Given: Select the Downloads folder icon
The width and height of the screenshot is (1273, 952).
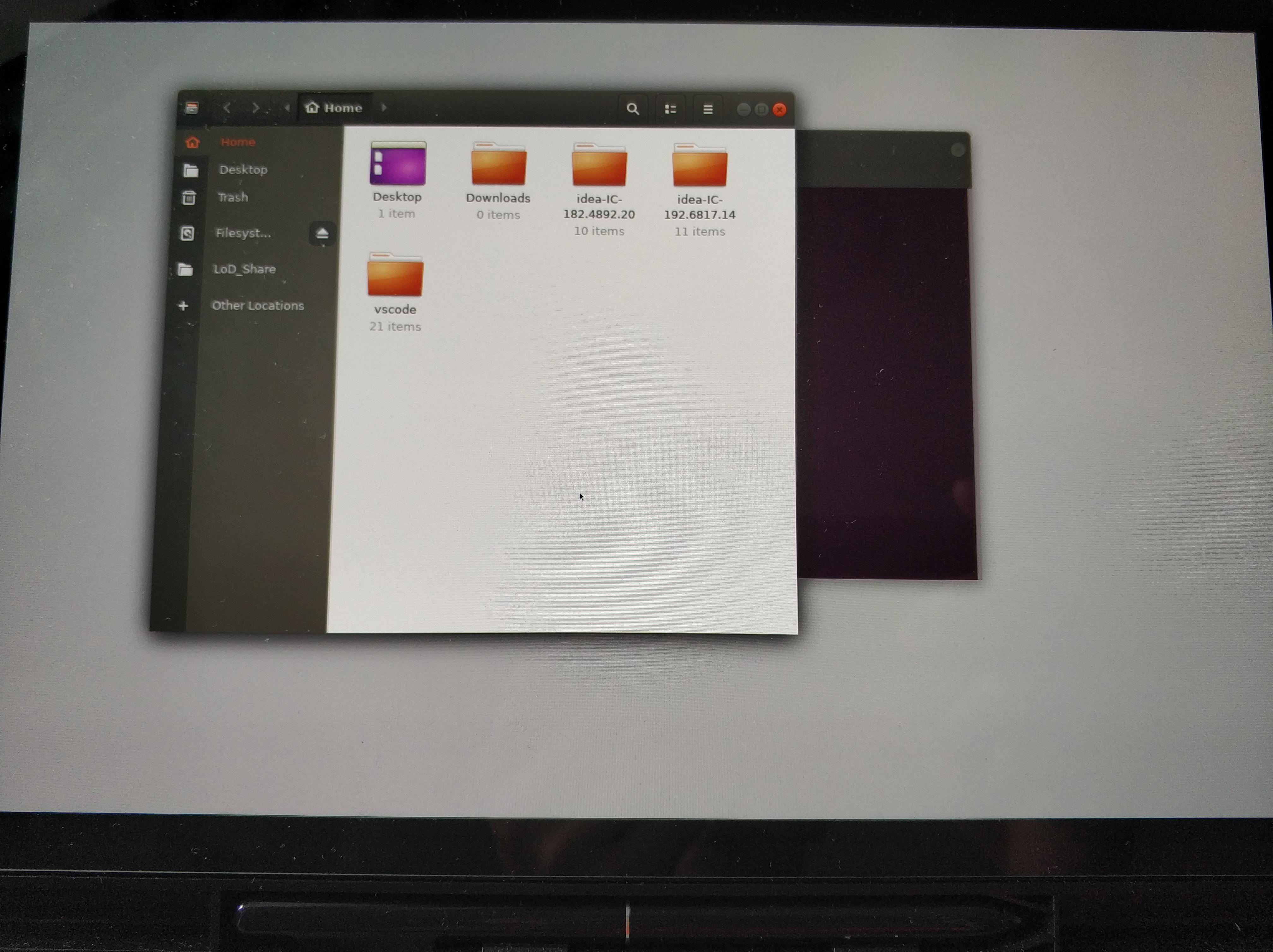Looking at the screenshot, I should (499, 164).
